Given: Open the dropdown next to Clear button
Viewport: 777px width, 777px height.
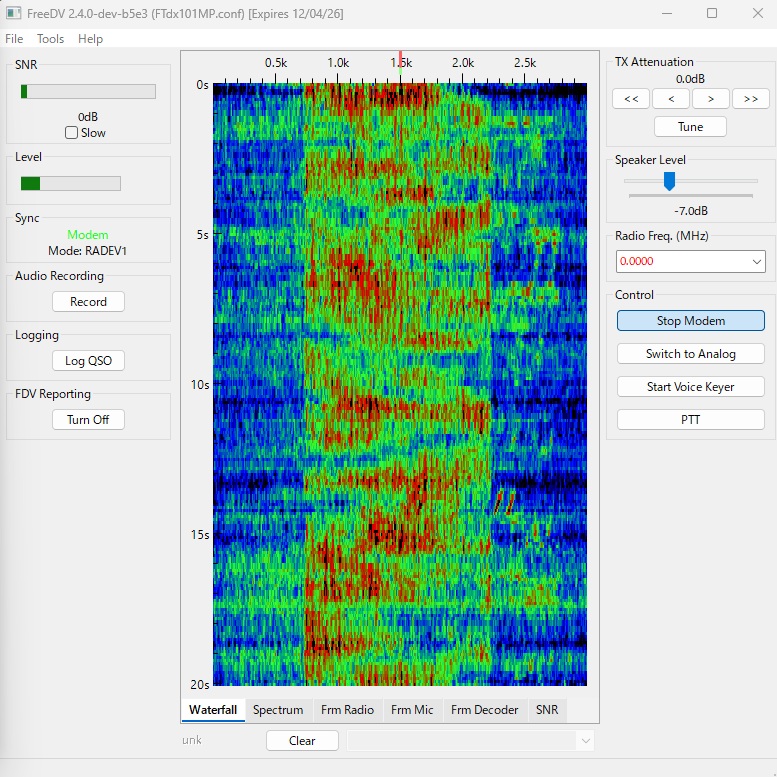Looking at the screenshot, I should pos(586,741).
